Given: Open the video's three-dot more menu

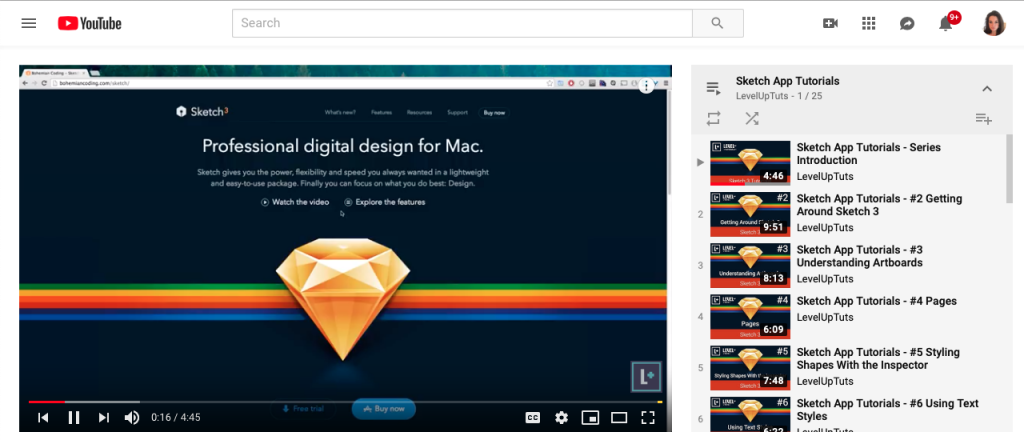Looking at the screenshot, I should pyautogui.click(x=646, y=86).
